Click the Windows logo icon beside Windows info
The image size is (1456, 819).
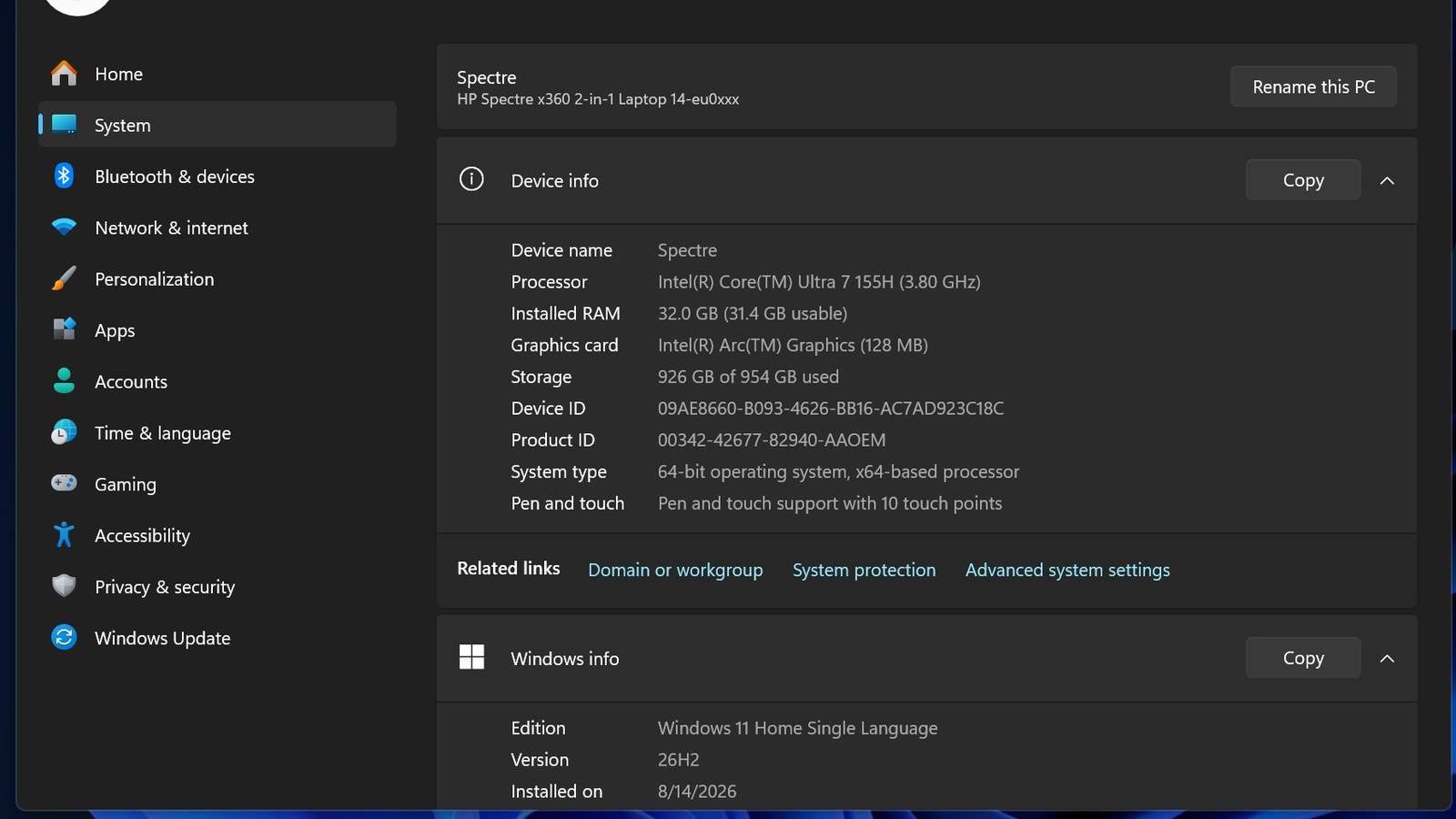click(x=471, y=657)
